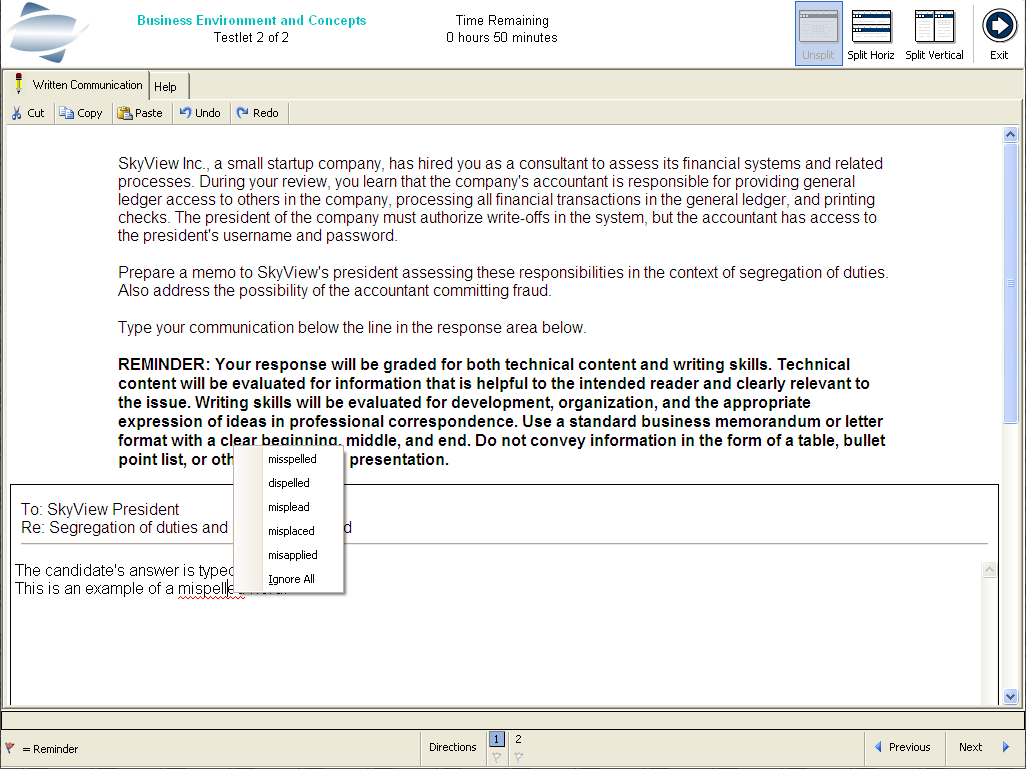Click the Exit icon

(999, 34)
